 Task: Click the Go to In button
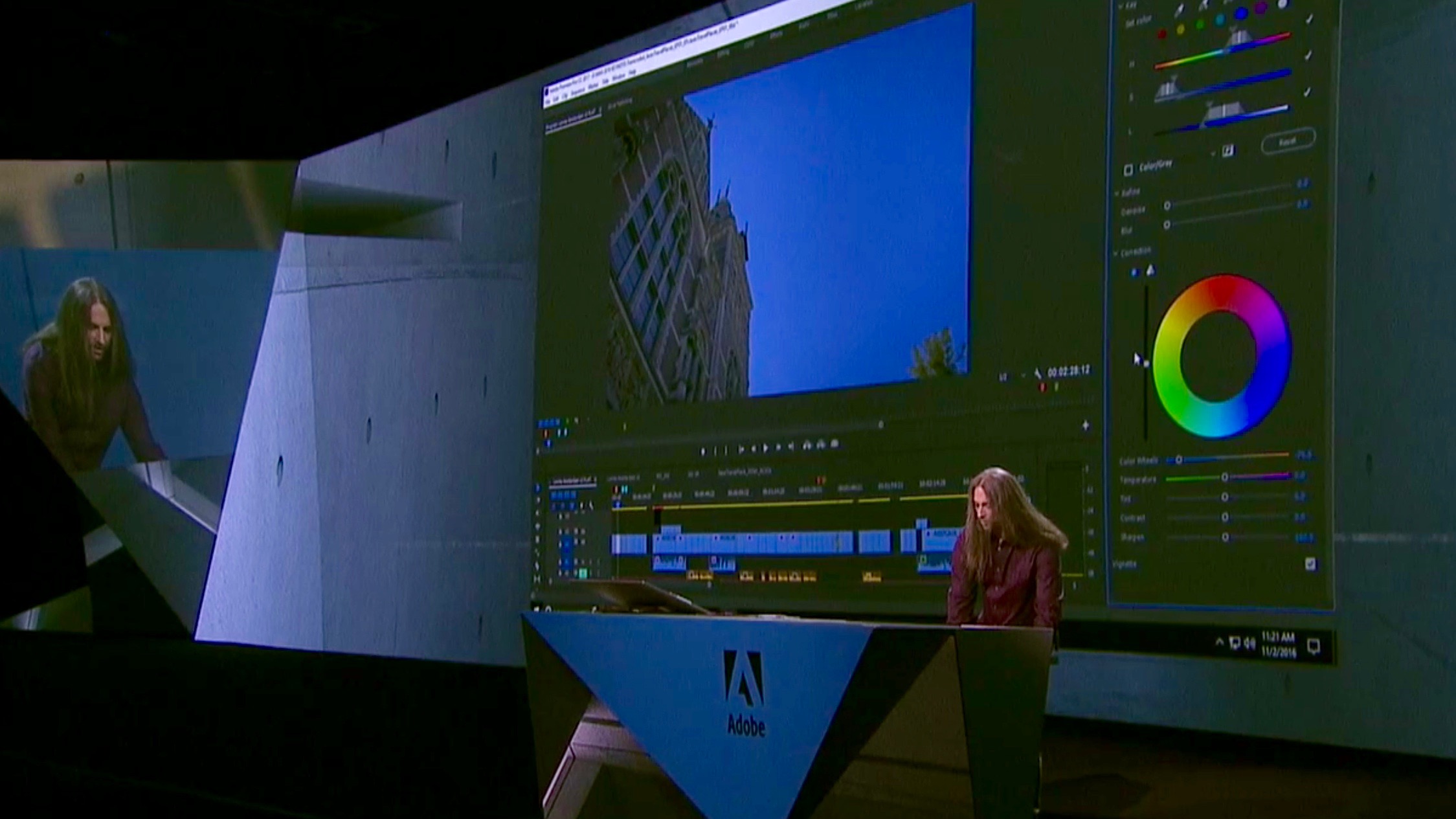coord(741,449)
